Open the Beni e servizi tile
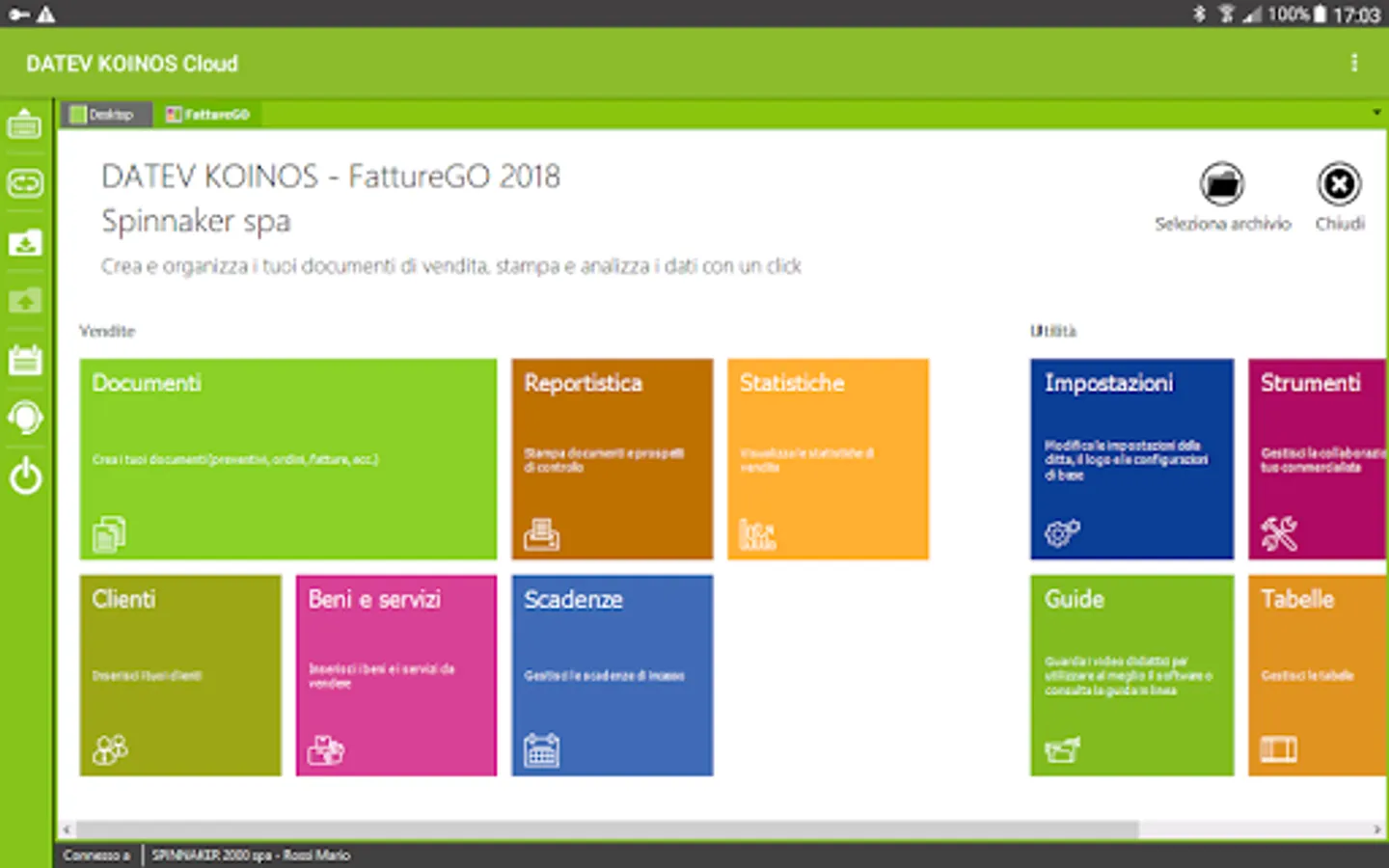The width and height of the screenshot is (1389, 868). point(396,675)
